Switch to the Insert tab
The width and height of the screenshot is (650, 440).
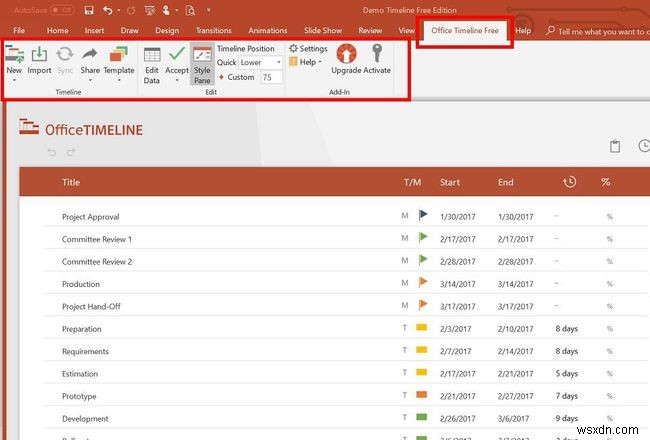94,30
